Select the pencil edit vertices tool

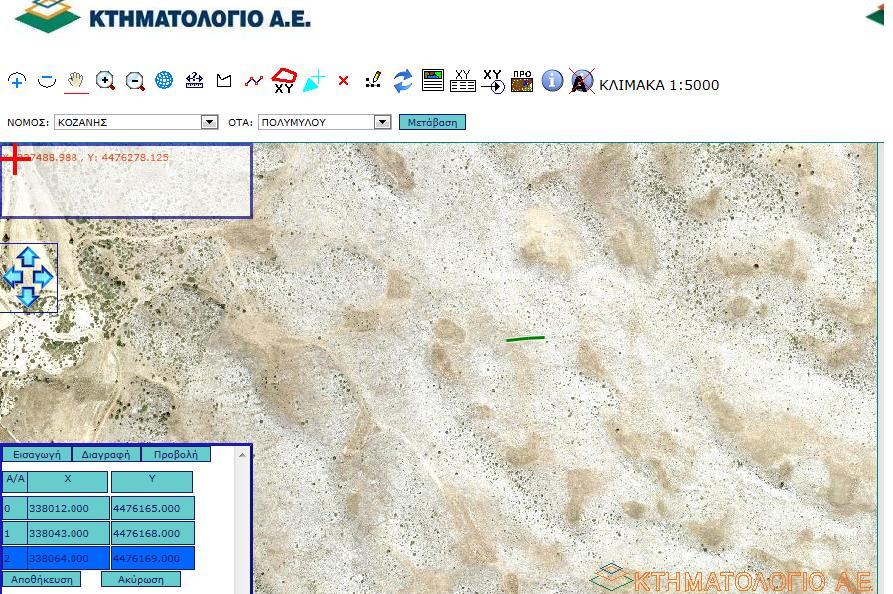tap(373, 80)
